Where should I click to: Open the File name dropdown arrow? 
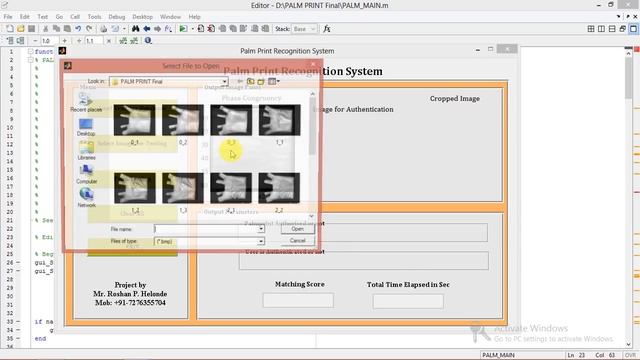click(x=261, y=229)
